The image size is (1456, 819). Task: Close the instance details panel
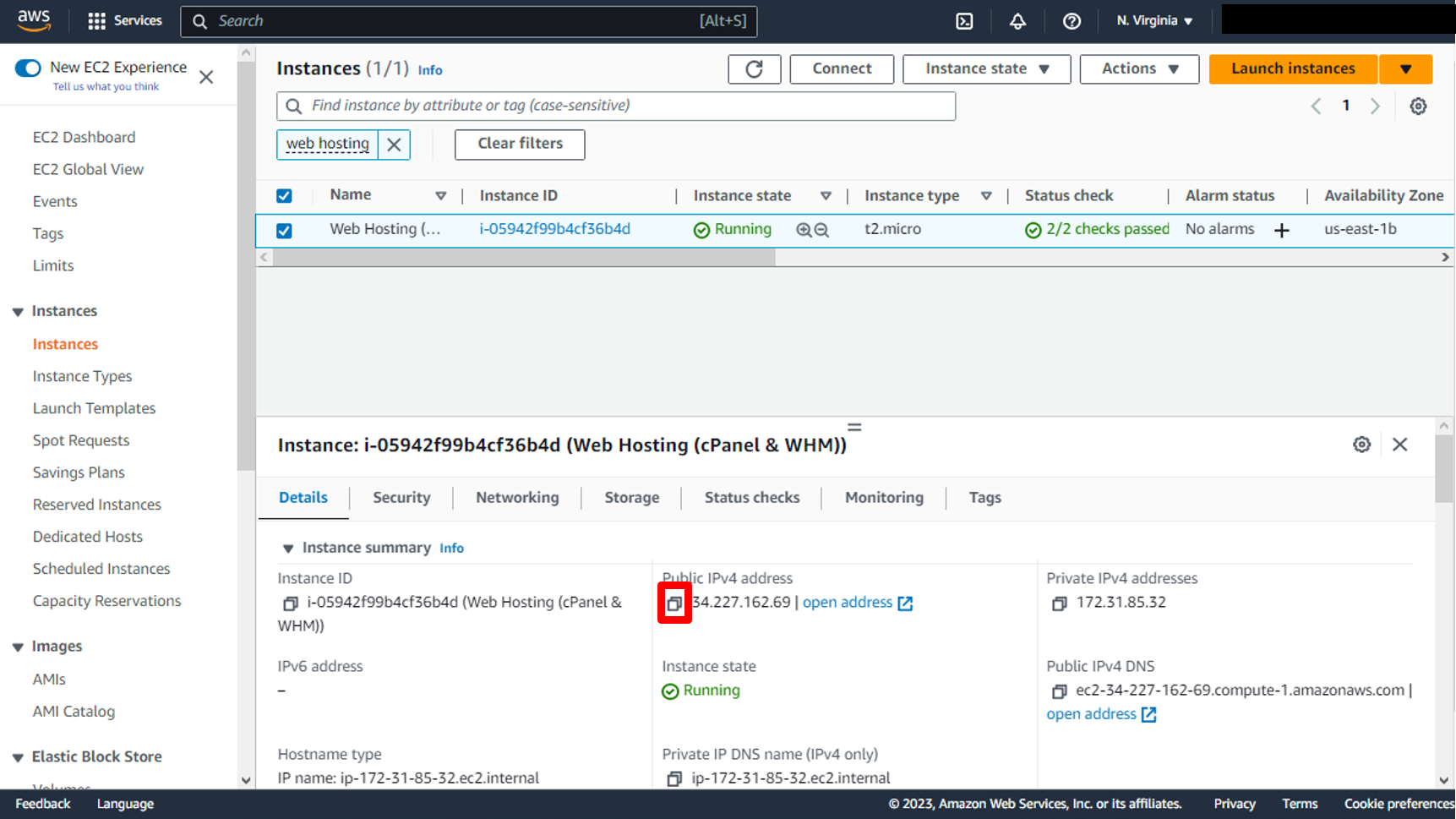pyautogui.click(x=1399, y=445)
